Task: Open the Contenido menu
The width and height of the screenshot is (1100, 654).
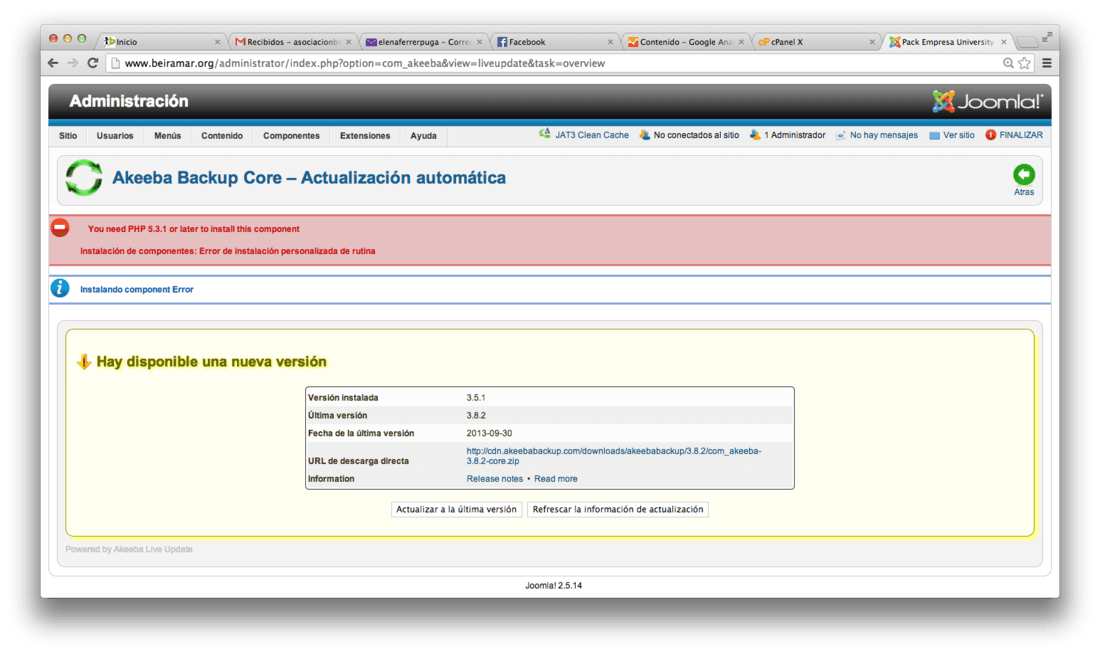Action: (x=222, y=135)
